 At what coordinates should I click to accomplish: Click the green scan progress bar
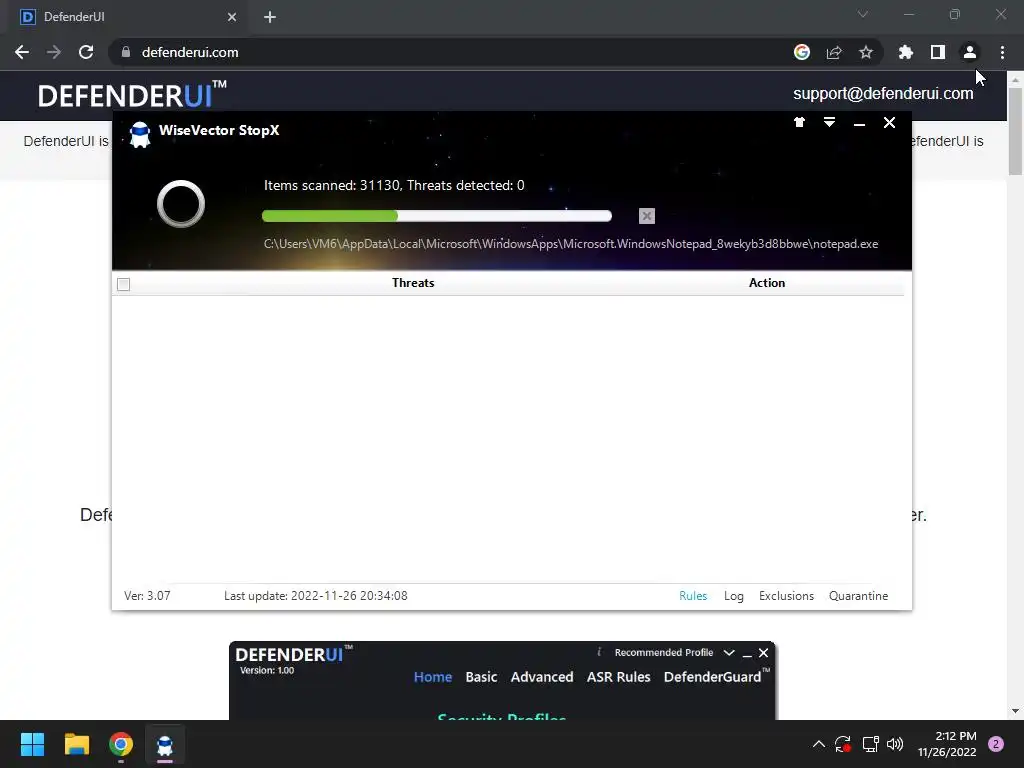click(436, 216)
